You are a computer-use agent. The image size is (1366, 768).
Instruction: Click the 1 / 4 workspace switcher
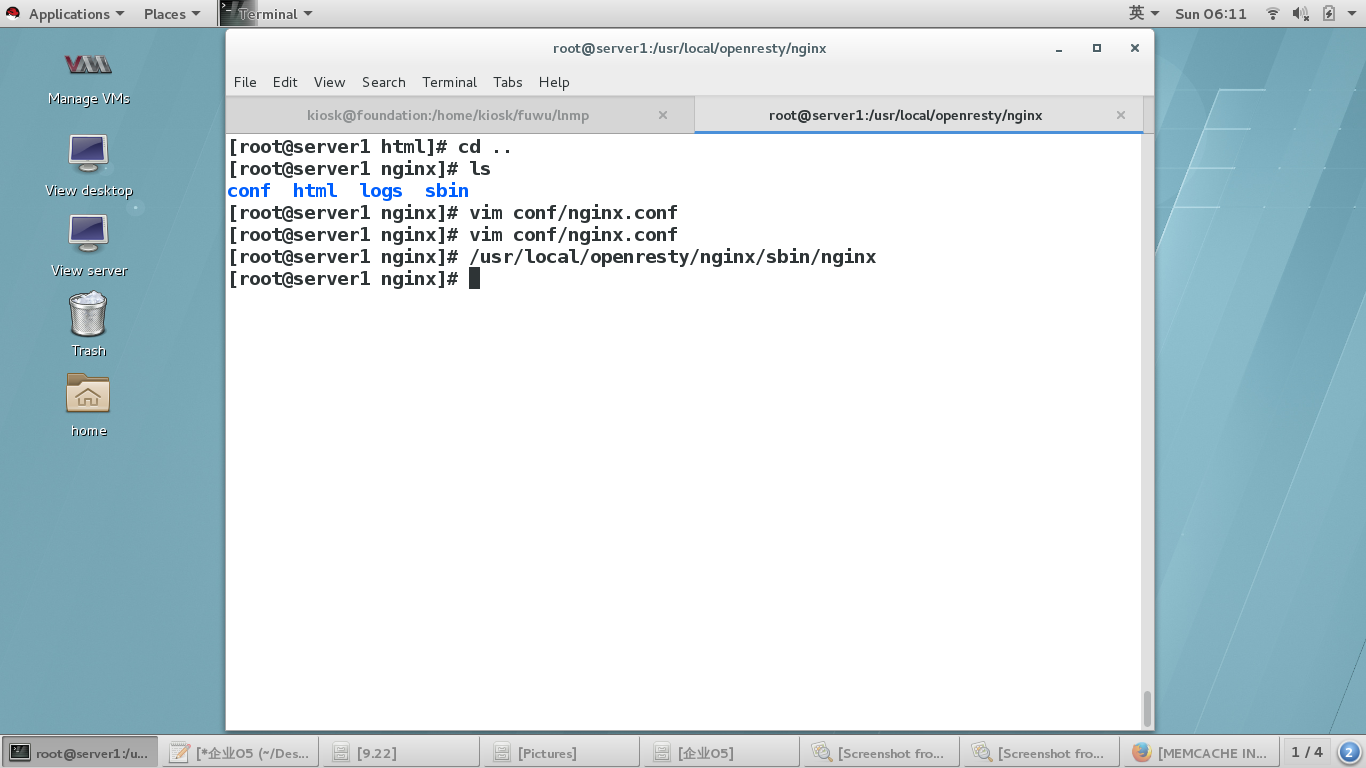tap(1307, 752)
